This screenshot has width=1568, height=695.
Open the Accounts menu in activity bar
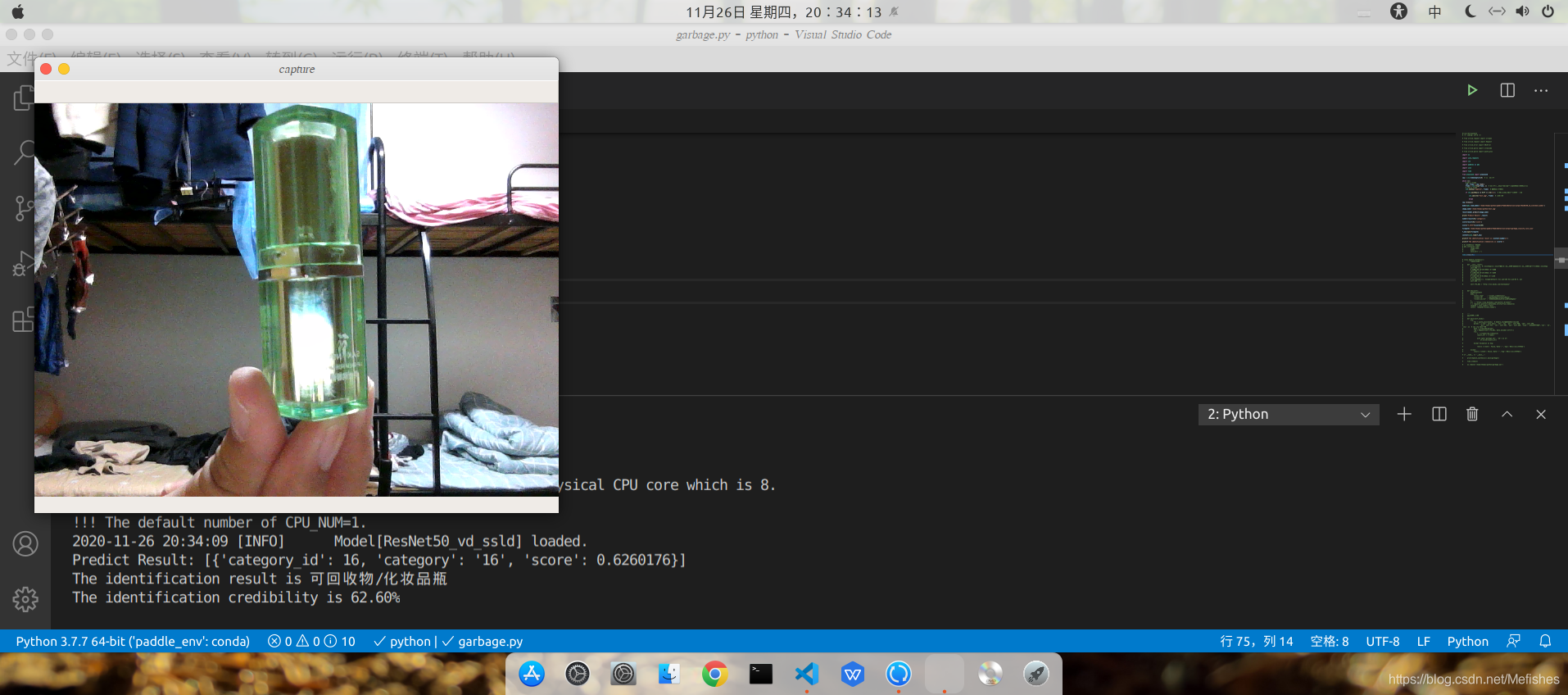(25, 543)
